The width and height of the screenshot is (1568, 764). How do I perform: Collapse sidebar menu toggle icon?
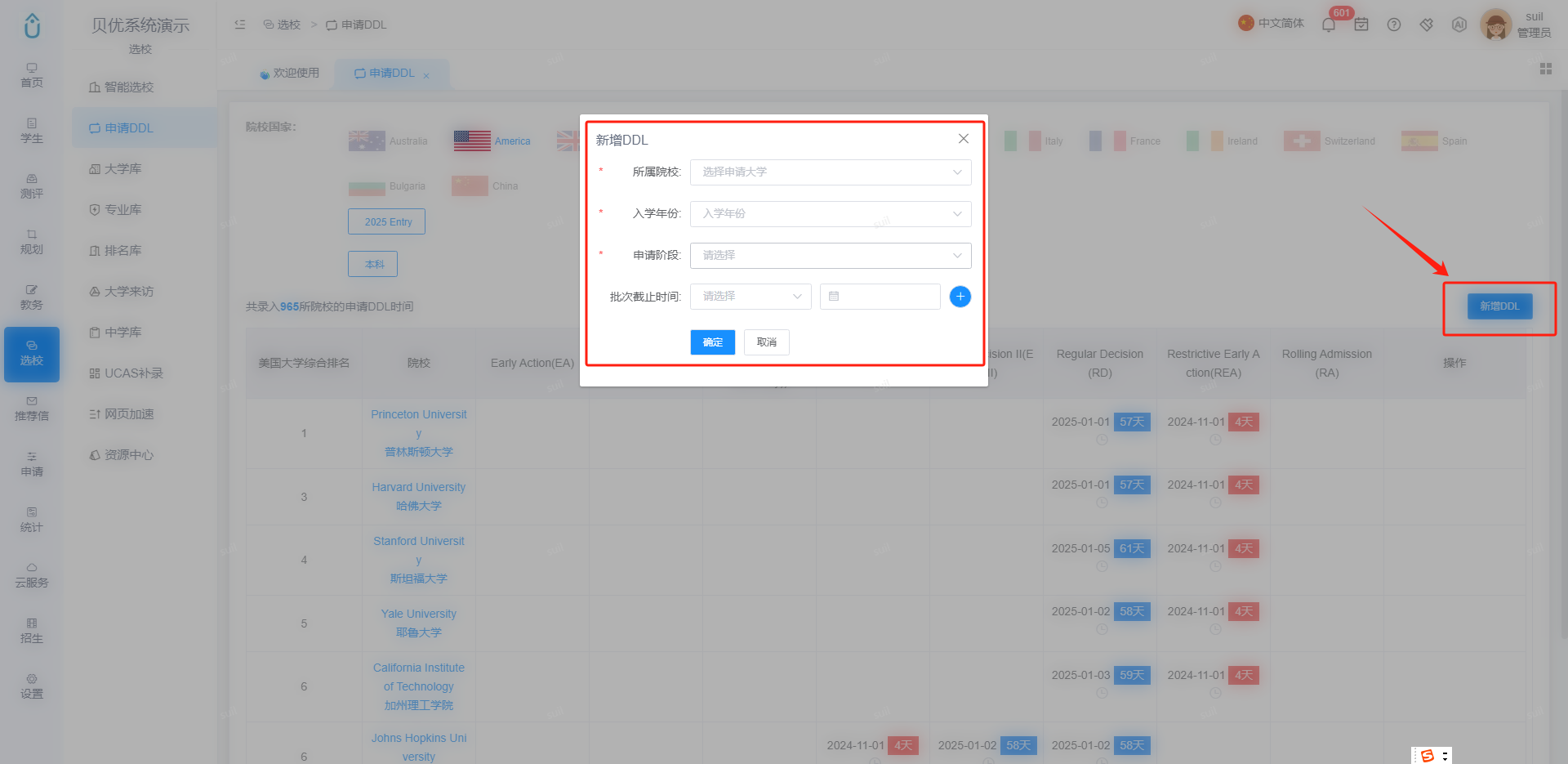coord(240,25)
